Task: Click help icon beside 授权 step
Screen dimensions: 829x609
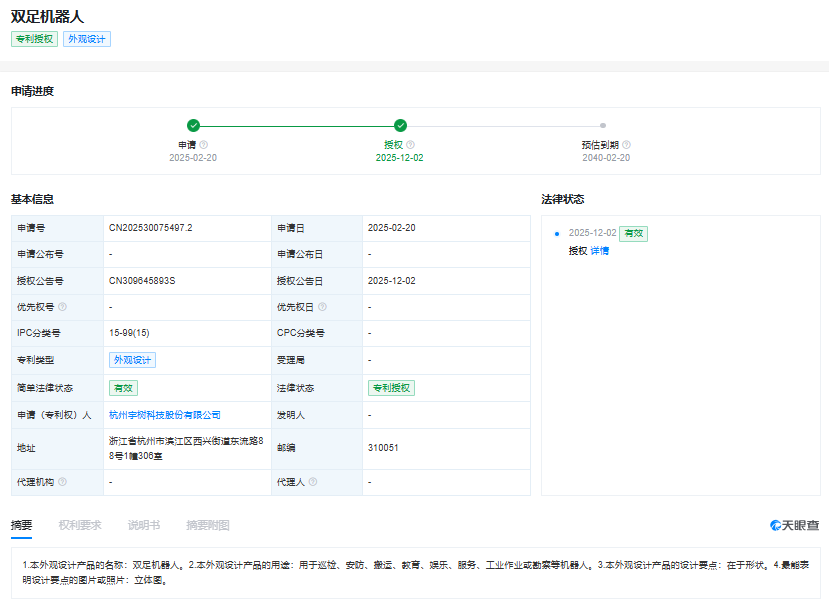Action: (411, 145)
